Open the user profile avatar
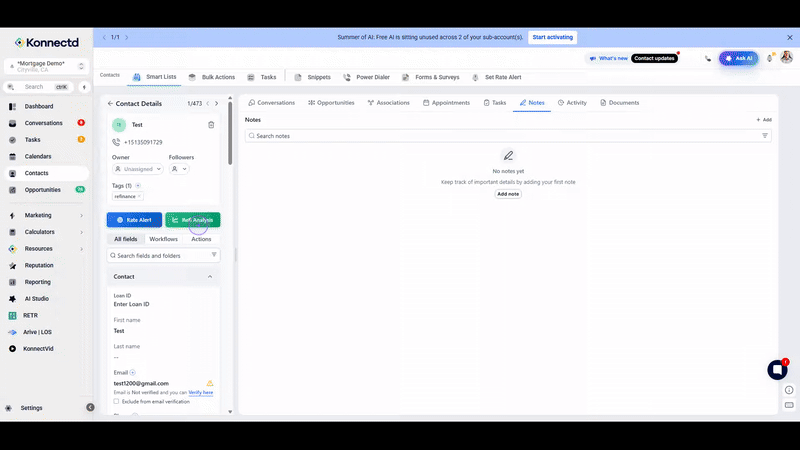 (786, 57)
